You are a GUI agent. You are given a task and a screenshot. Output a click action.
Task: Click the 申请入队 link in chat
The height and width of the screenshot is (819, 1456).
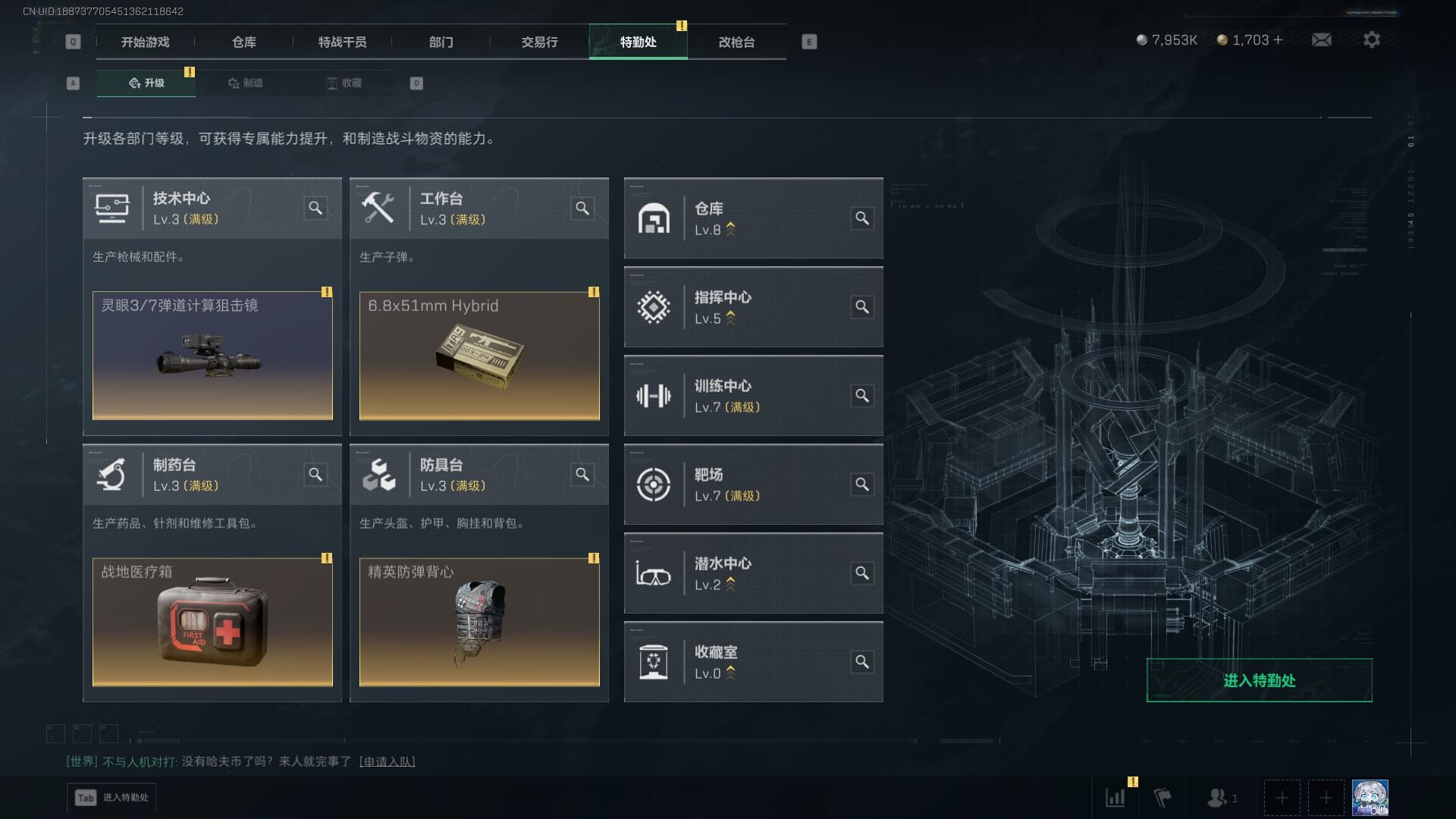pos(388,761)
